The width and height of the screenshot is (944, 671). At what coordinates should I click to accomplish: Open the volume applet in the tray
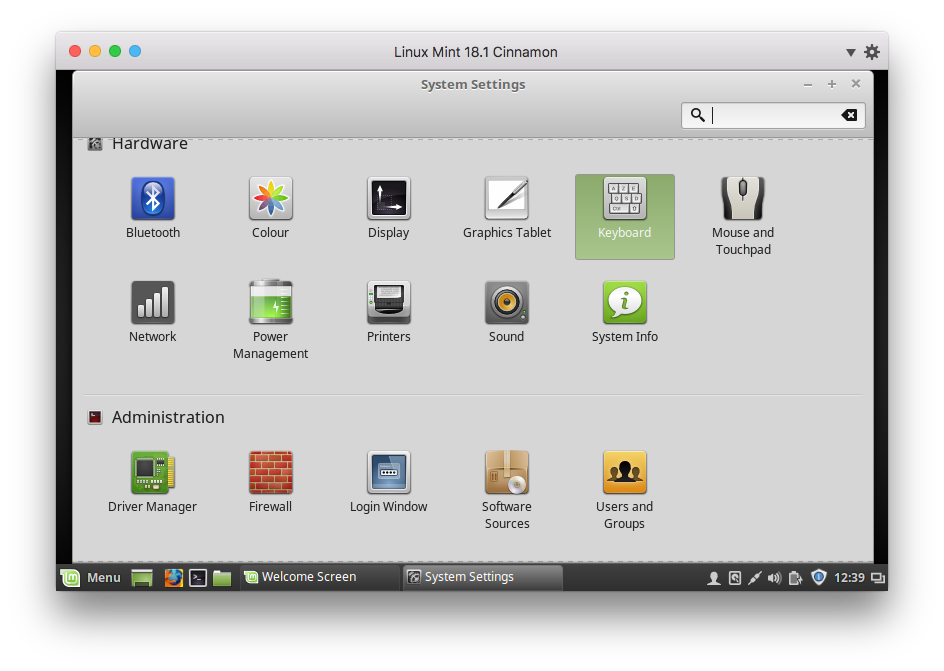point(774,578)
